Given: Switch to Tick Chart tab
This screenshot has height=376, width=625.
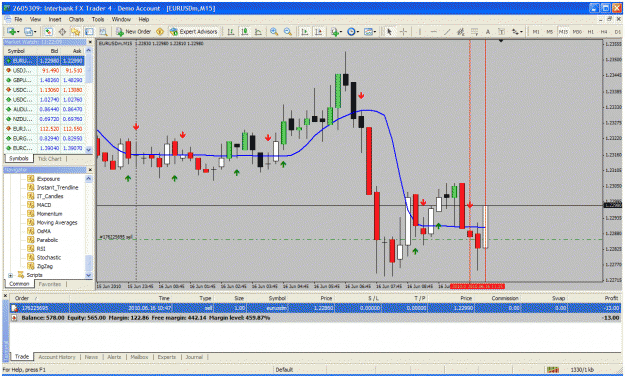Looking at the screenshot, I should [x=49, y=159].
